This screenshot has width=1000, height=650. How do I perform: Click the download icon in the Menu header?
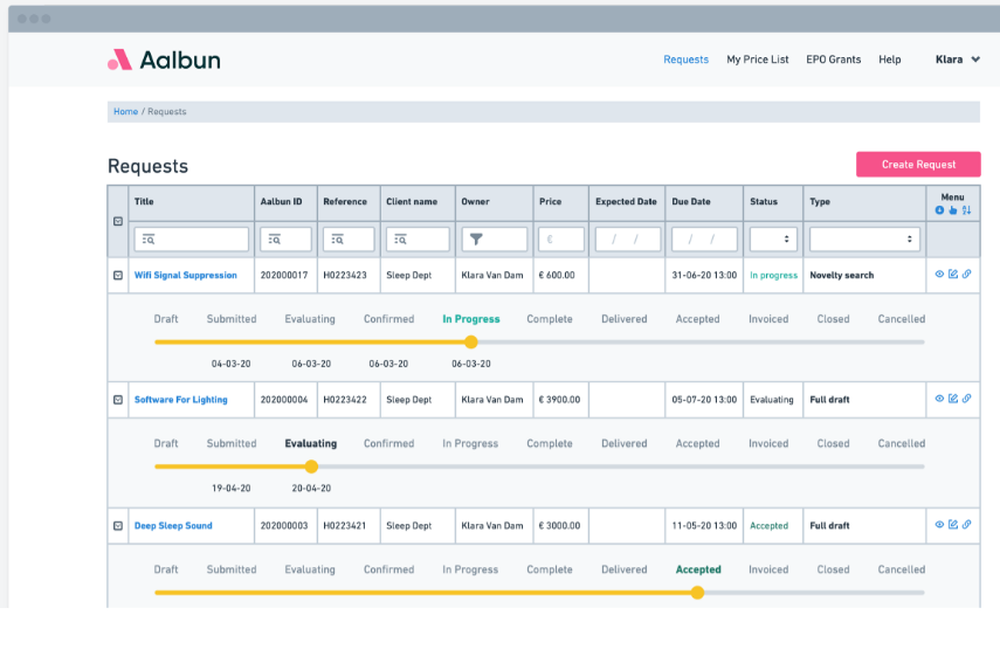click(x=939, y=210)
